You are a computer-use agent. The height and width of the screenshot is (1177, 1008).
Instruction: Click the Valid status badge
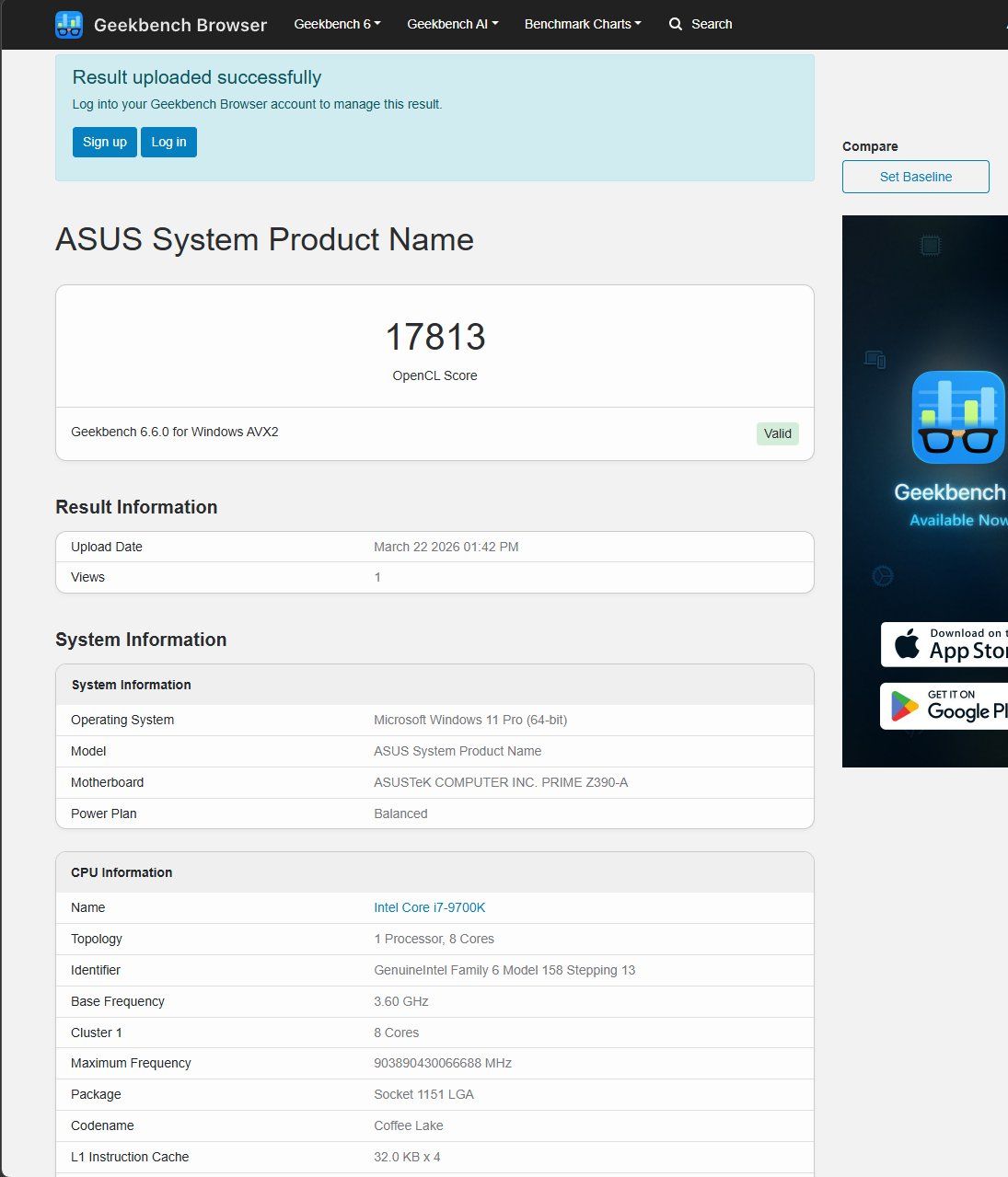point(778,433)
